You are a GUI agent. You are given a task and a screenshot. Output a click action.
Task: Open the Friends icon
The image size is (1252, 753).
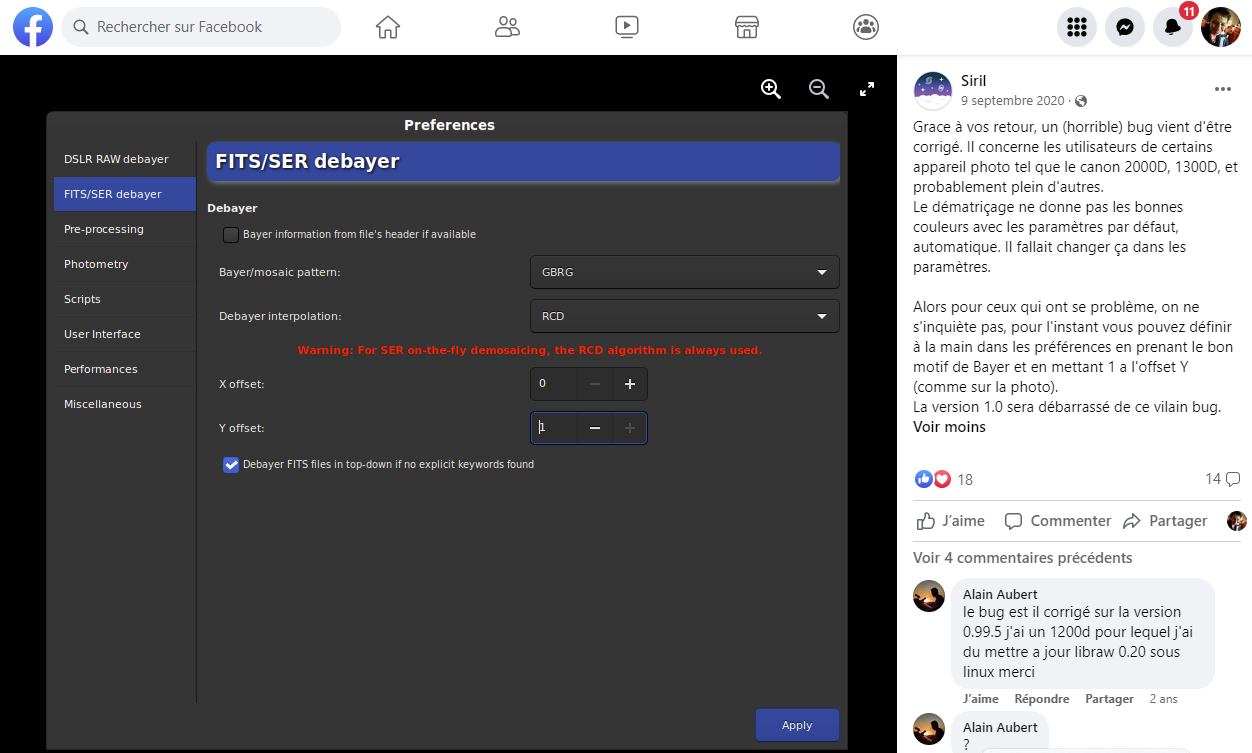(507, 27)
